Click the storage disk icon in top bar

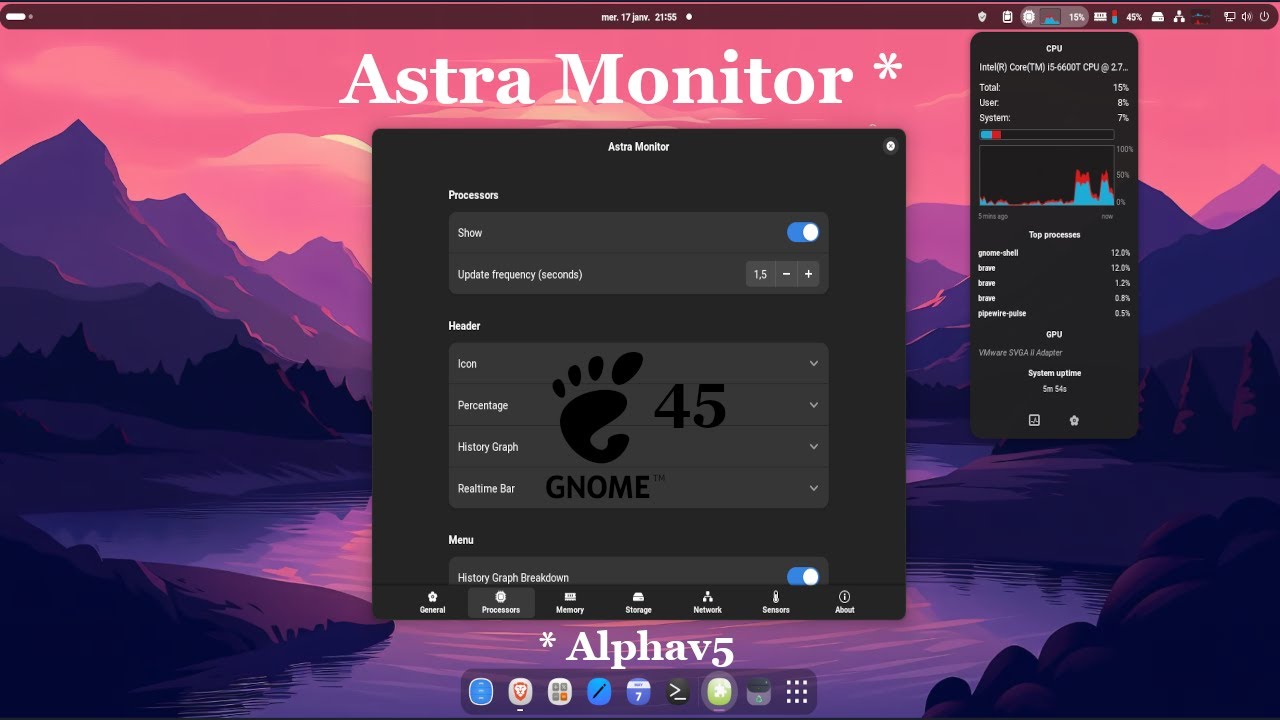click(x=1158, y=17)
